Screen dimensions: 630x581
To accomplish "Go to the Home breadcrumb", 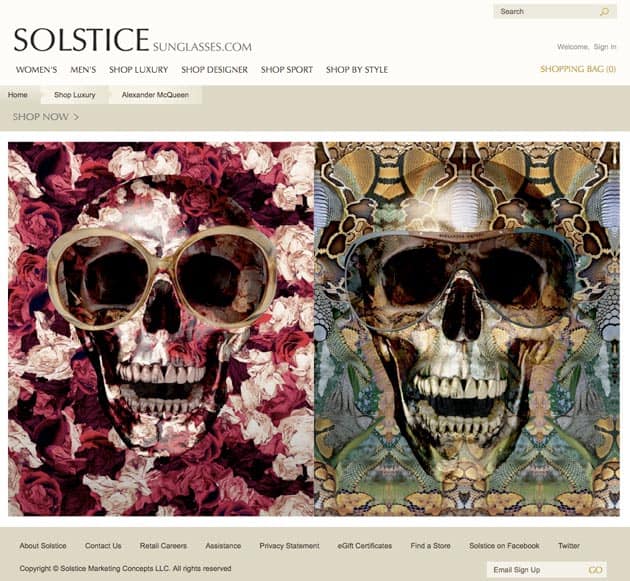I will pyautogui.click(x=18, y=95).
